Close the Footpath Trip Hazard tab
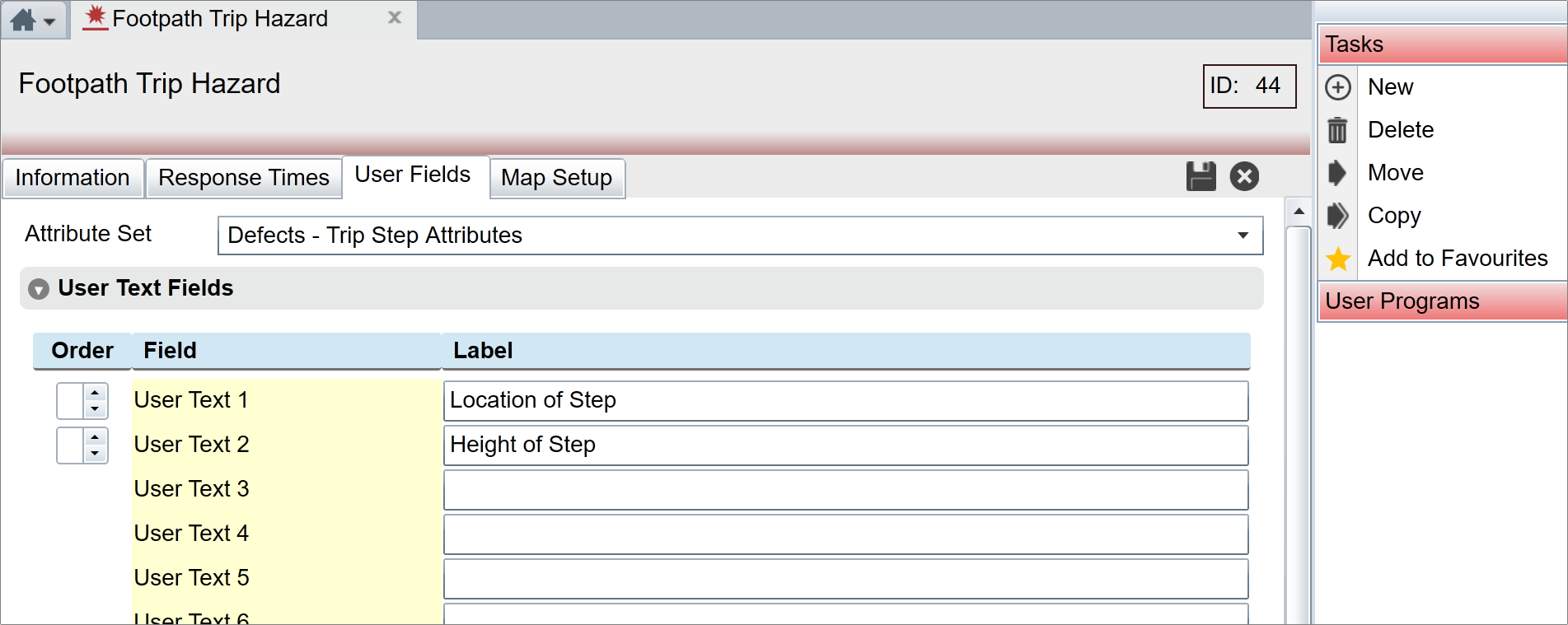Viewport: 1568px width, 625px height. pyautogui.click(x=395, y=17)
